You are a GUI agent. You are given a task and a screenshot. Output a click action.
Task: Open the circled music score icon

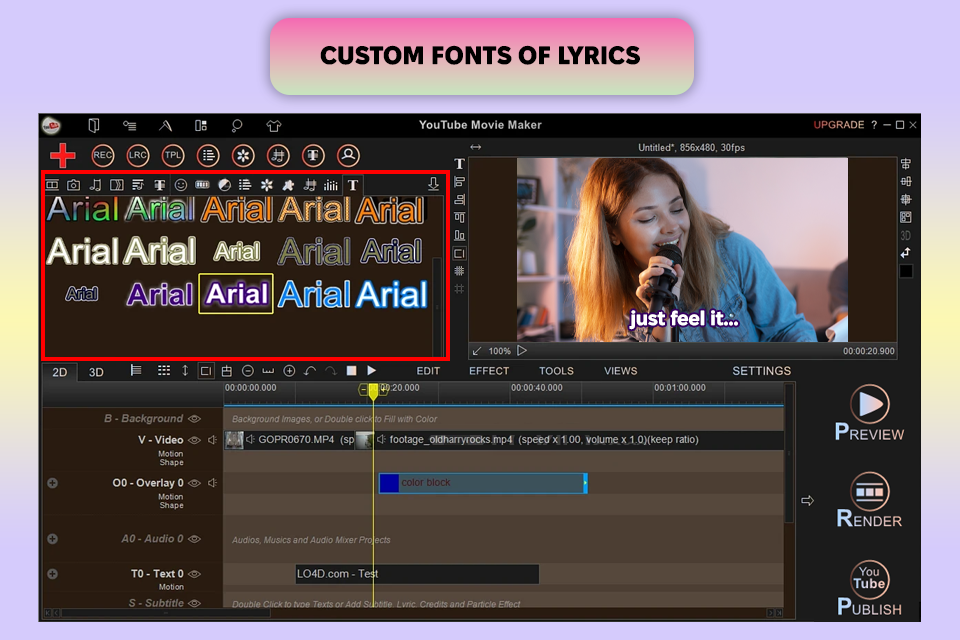coord(278,156)
